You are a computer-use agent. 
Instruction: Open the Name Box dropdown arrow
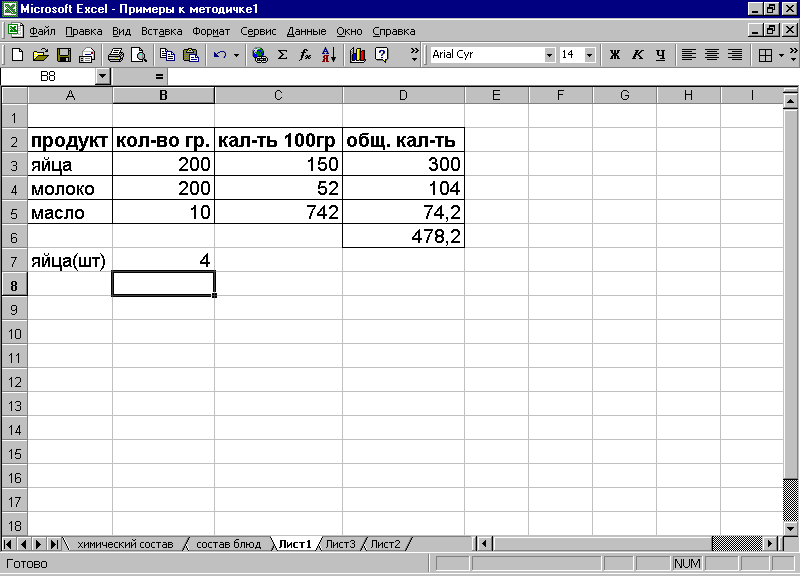click(103, 77)
